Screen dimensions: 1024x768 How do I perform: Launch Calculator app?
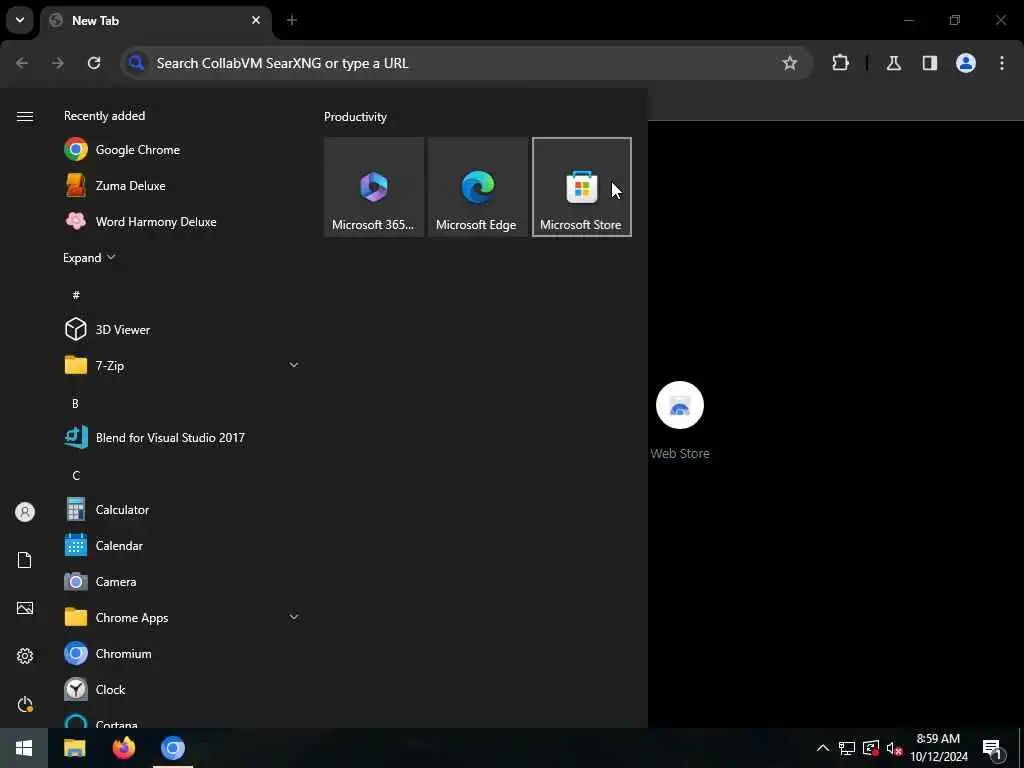point(183,509)
